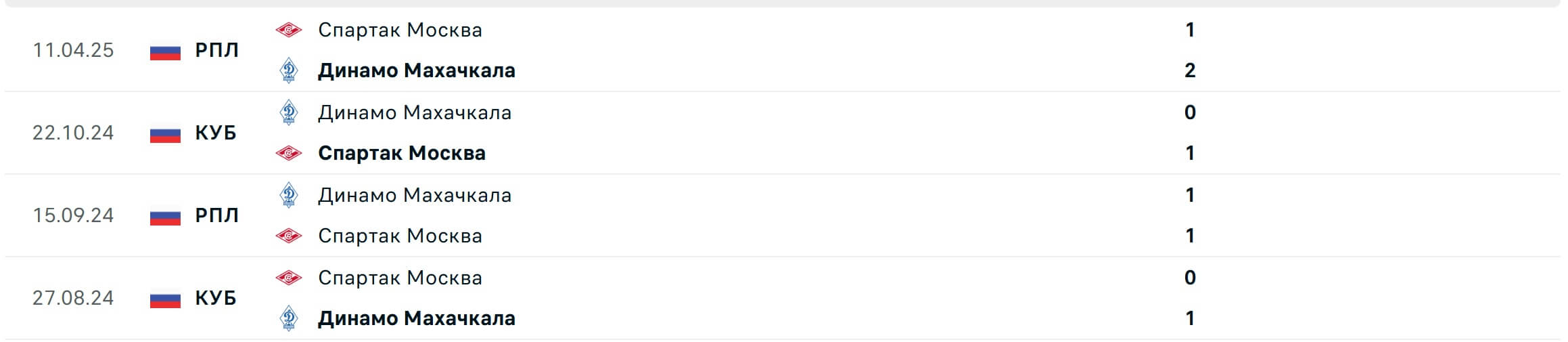Click Spartak Moscow logo in 15.09.24 match
1568x342 pixels.
tap(289, 236)
